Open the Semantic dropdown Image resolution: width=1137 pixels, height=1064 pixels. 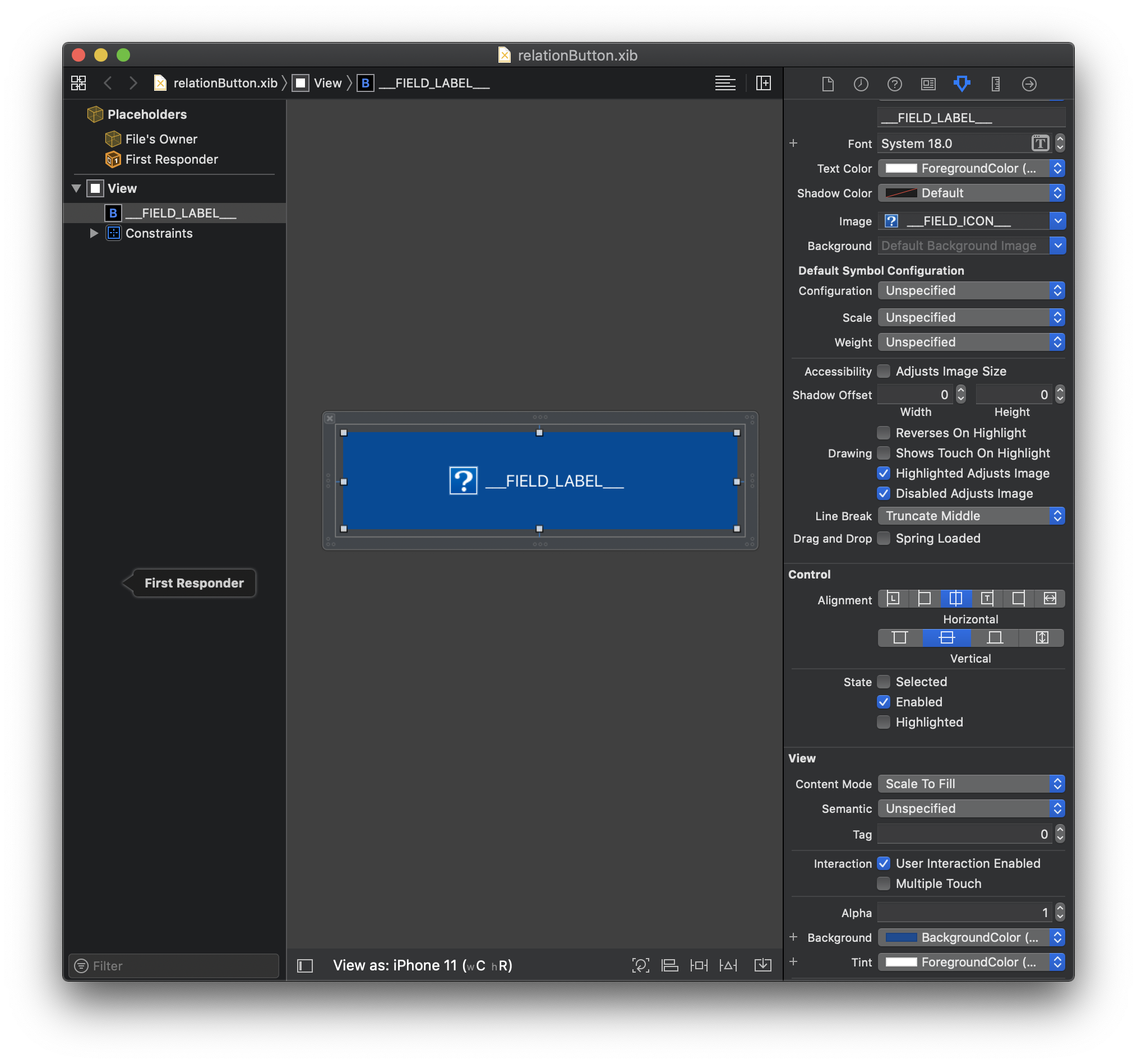point(971,808)
